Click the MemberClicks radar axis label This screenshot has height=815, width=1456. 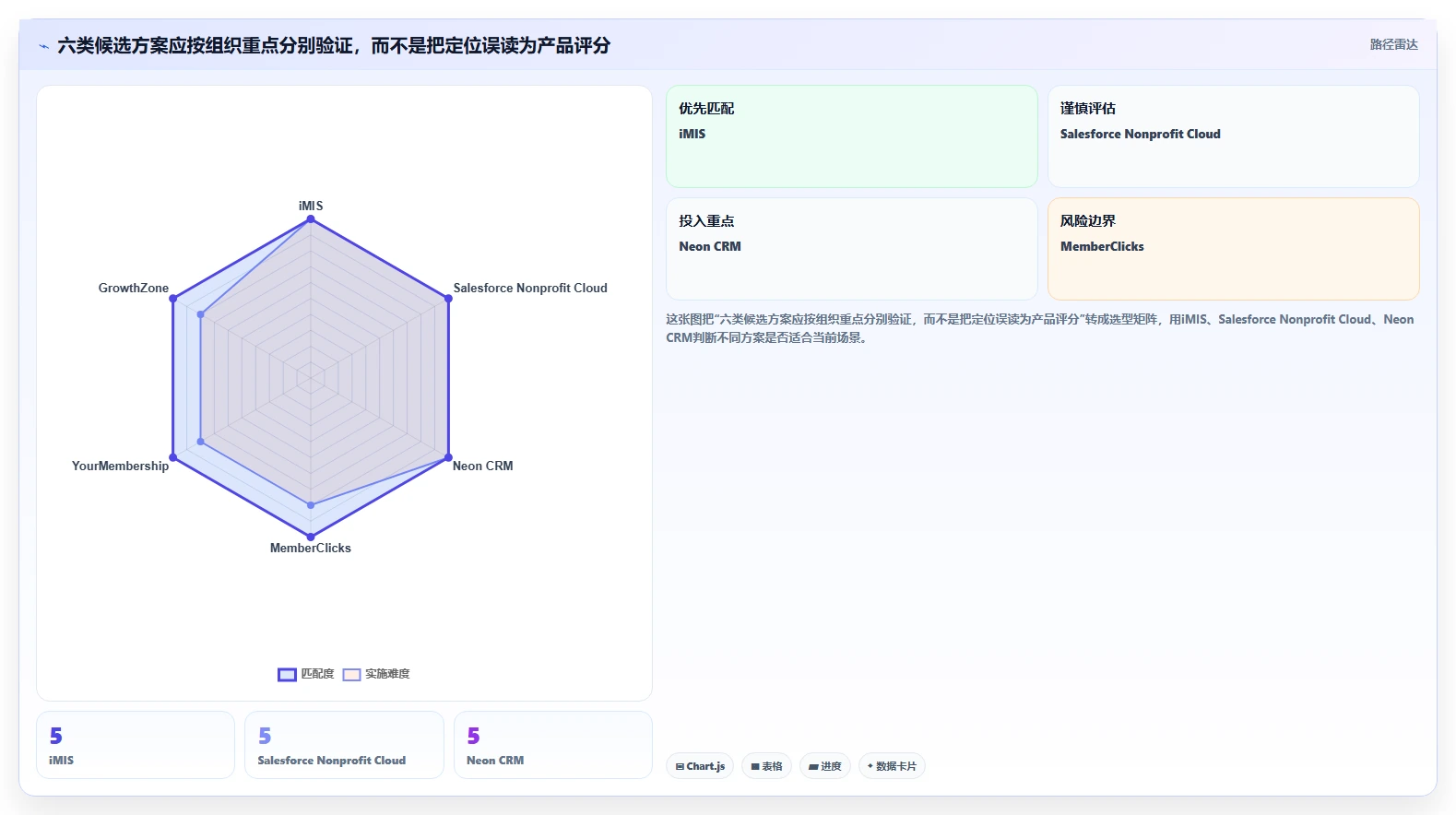pyautogui.click(x=311, y=548)
